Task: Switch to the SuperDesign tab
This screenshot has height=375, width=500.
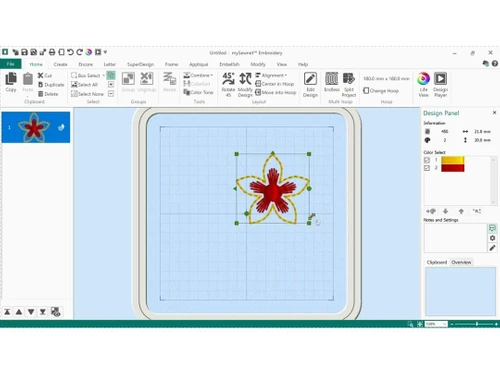Action: 140,64
